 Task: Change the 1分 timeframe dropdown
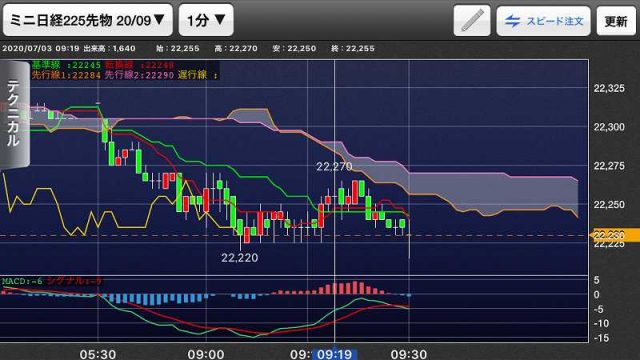(206, 20)
